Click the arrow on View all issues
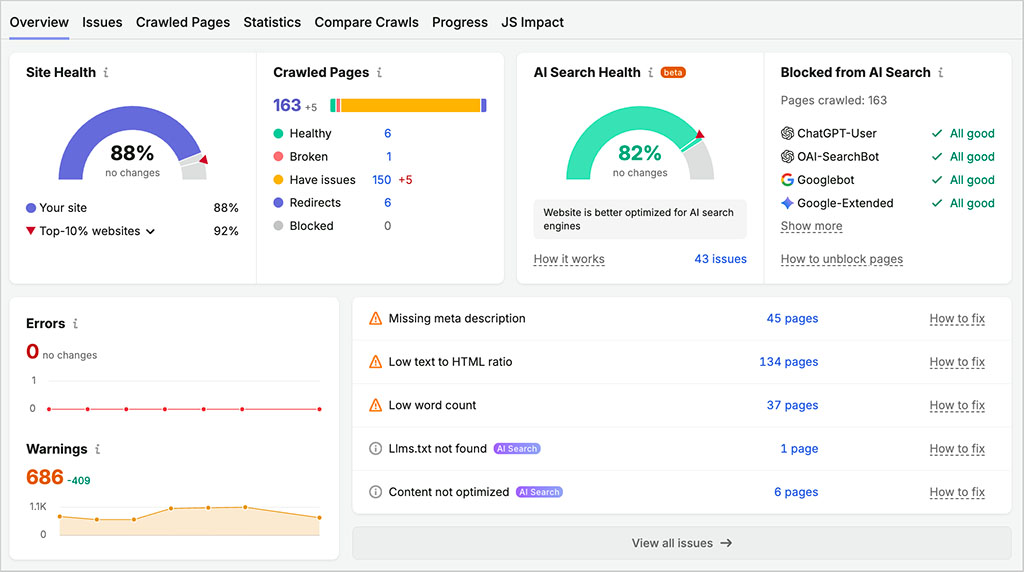 click(x=726, y=543)
